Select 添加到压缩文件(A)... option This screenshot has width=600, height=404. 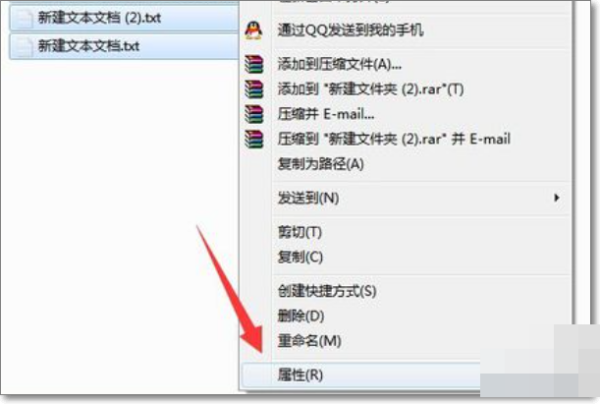(x=339, y=64)
